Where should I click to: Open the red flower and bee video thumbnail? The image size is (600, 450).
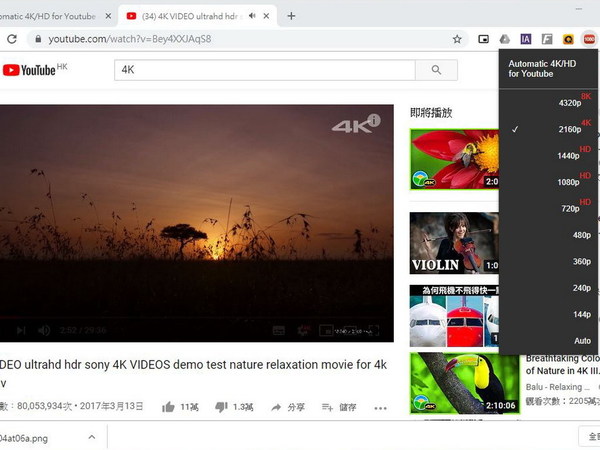455,159
